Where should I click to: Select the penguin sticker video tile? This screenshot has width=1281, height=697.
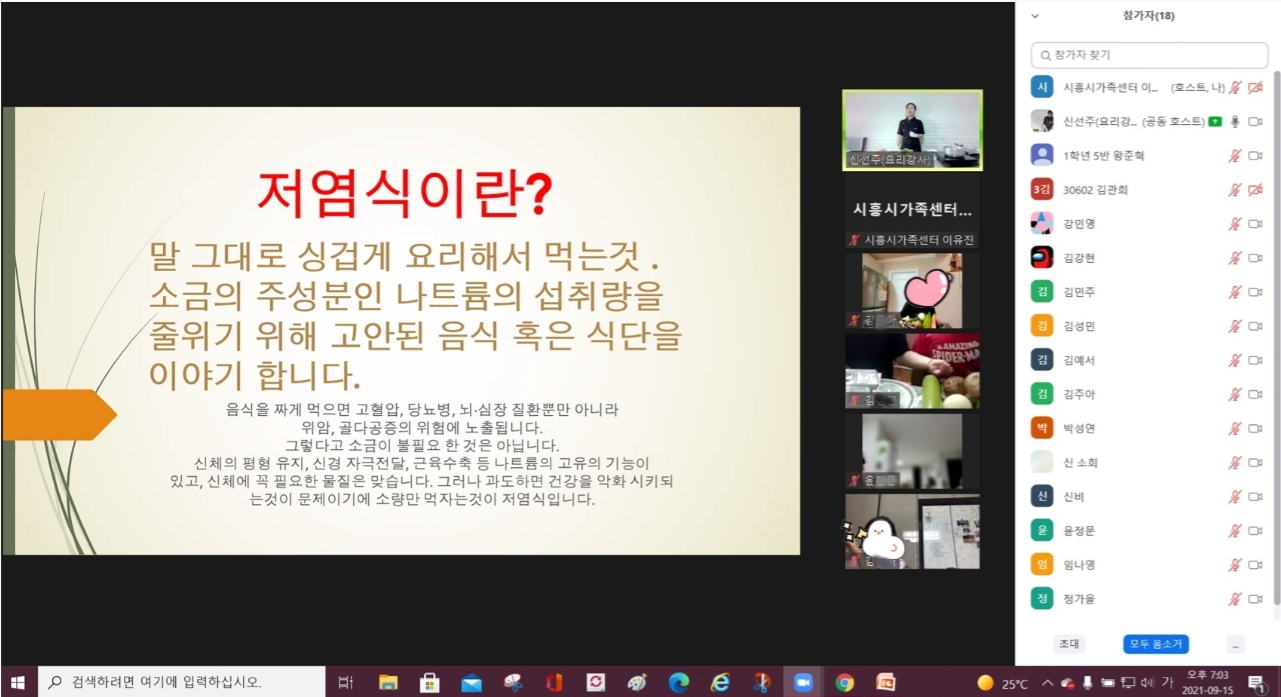tap(912, 531)
